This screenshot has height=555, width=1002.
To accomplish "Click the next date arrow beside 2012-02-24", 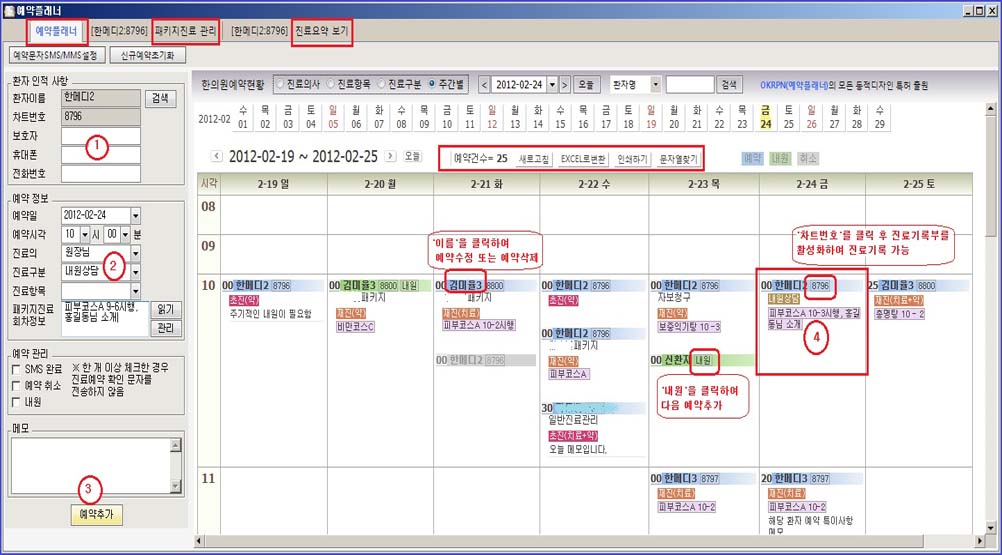I will point(564,84).
